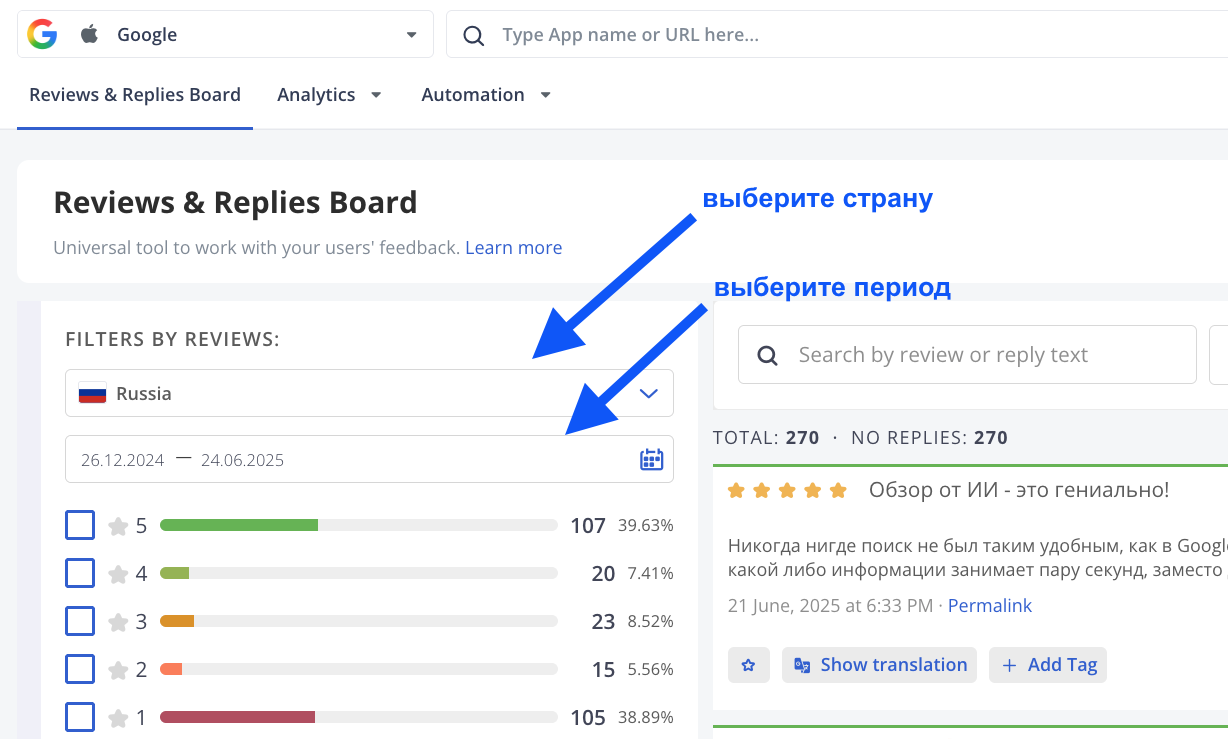Viewport: 1228px width, 739px height.
Task: Click the 7.41% percentage value
Action: pyautogui.click(x=650, y=573)
